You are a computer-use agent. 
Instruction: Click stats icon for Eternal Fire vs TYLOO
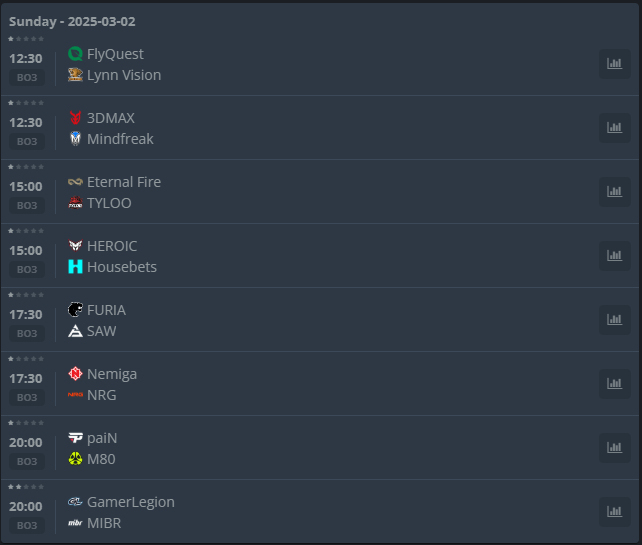coord(614,192)
